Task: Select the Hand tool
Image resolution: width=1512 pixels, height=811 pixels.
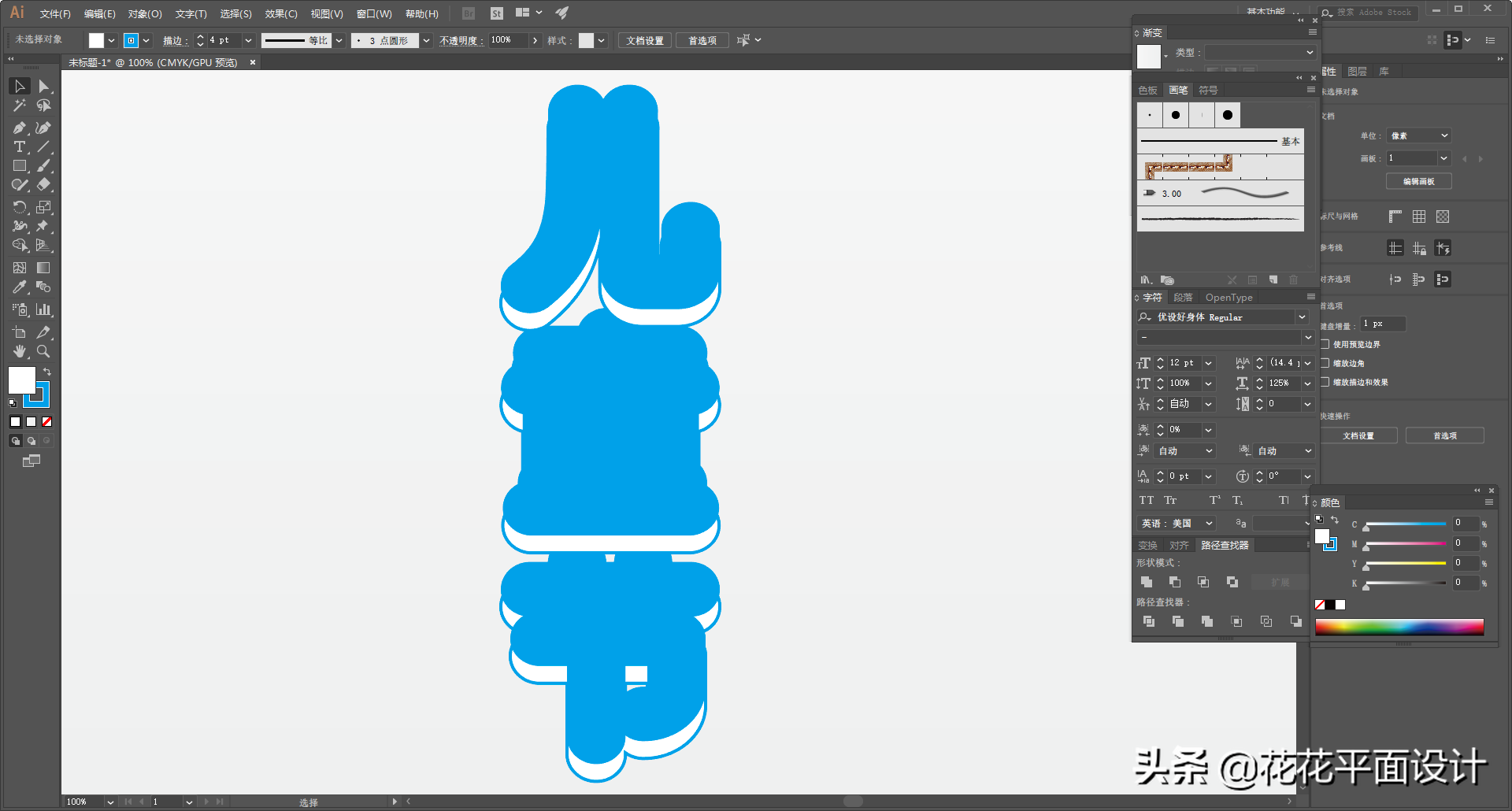Action: tap(20, 351)
